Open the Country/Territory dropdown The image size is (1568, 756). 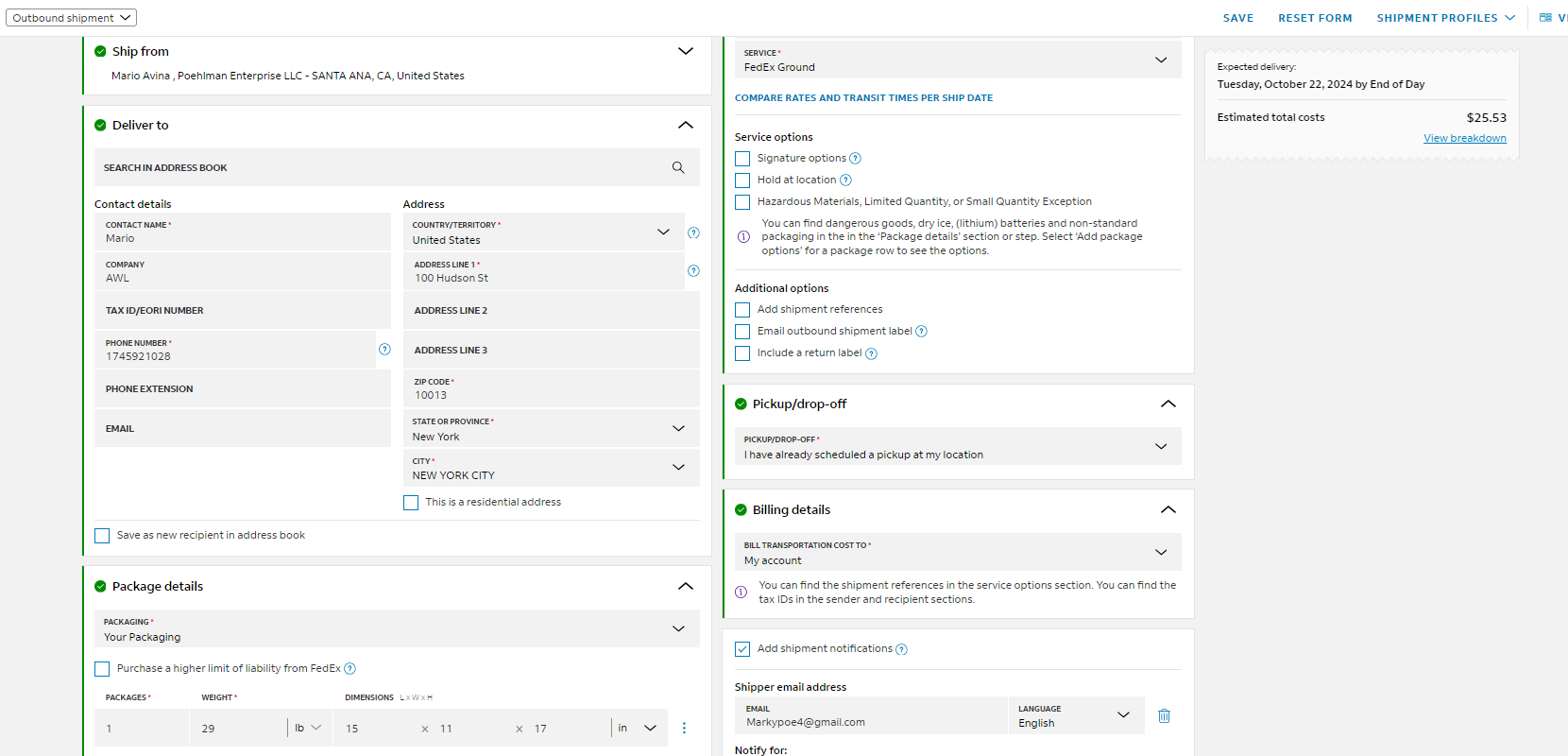point(544,232)
